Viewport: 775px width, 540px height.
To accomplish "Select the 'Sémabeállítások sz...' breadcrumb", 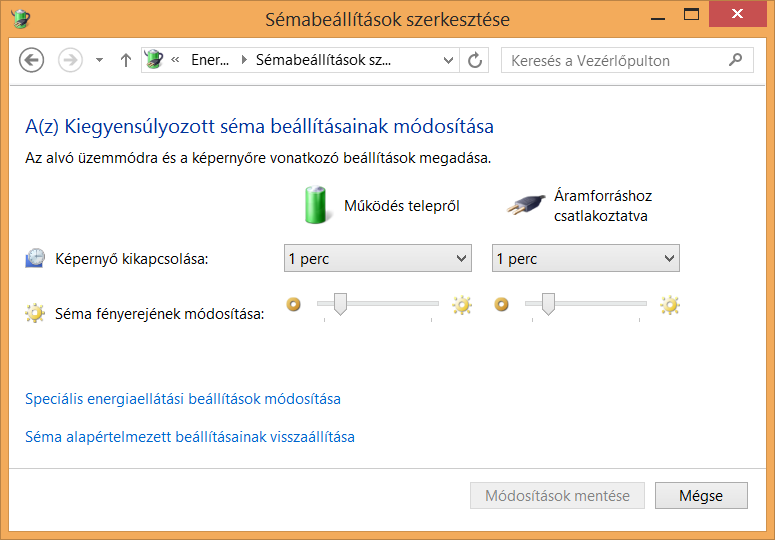I will pos(323,60).
